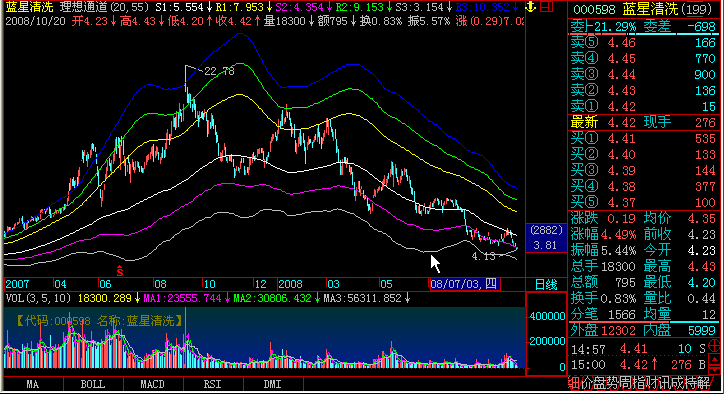Click the up arrow beside the tick list
724x394 pixels.
714,358
